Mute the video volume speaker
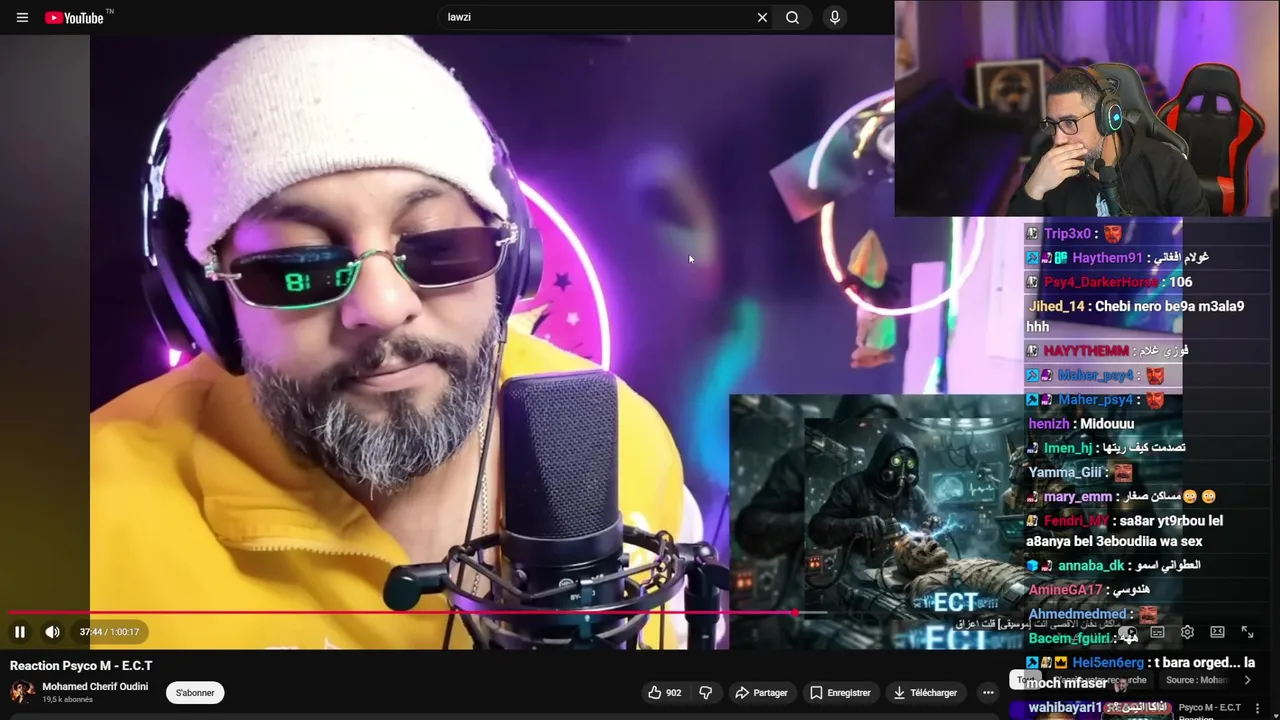 [52, 632]
